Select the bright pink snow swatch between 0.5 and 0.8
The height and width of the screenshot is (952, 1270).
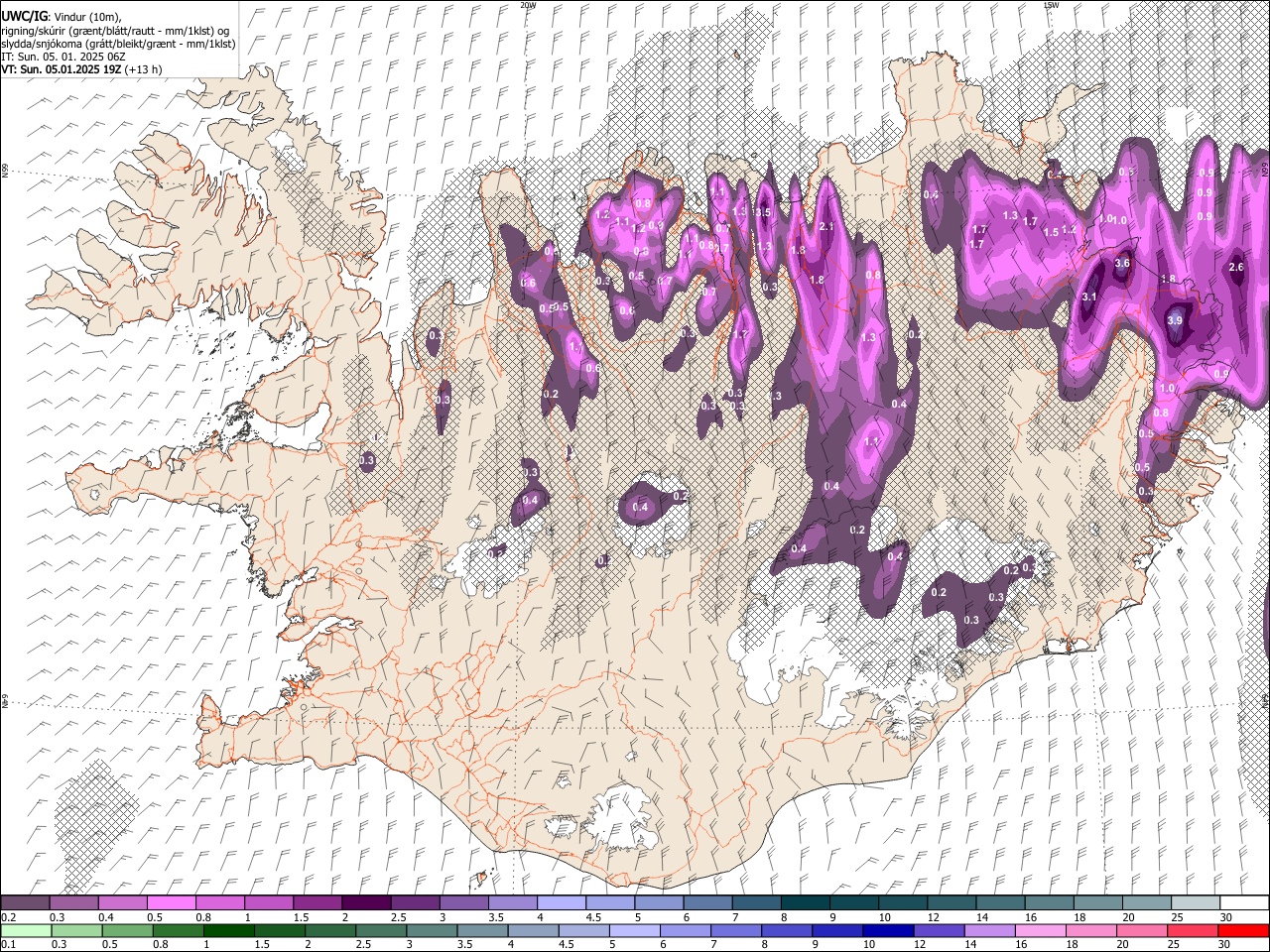[x=172, y=902]
